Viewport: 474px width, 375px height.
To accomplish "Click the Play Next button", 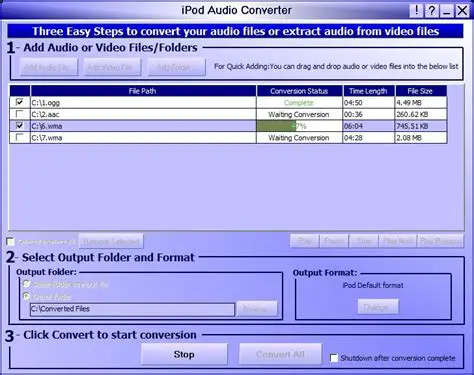I will point(398,241).
